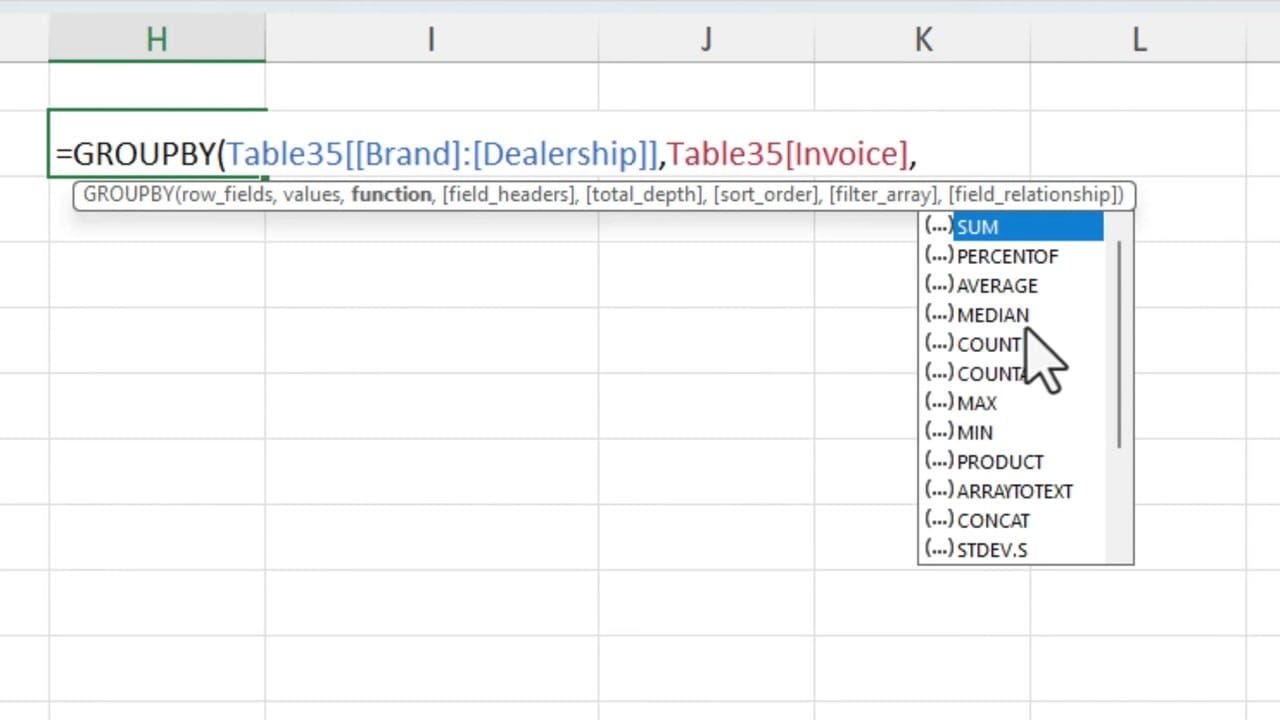Select column header J

706,38
